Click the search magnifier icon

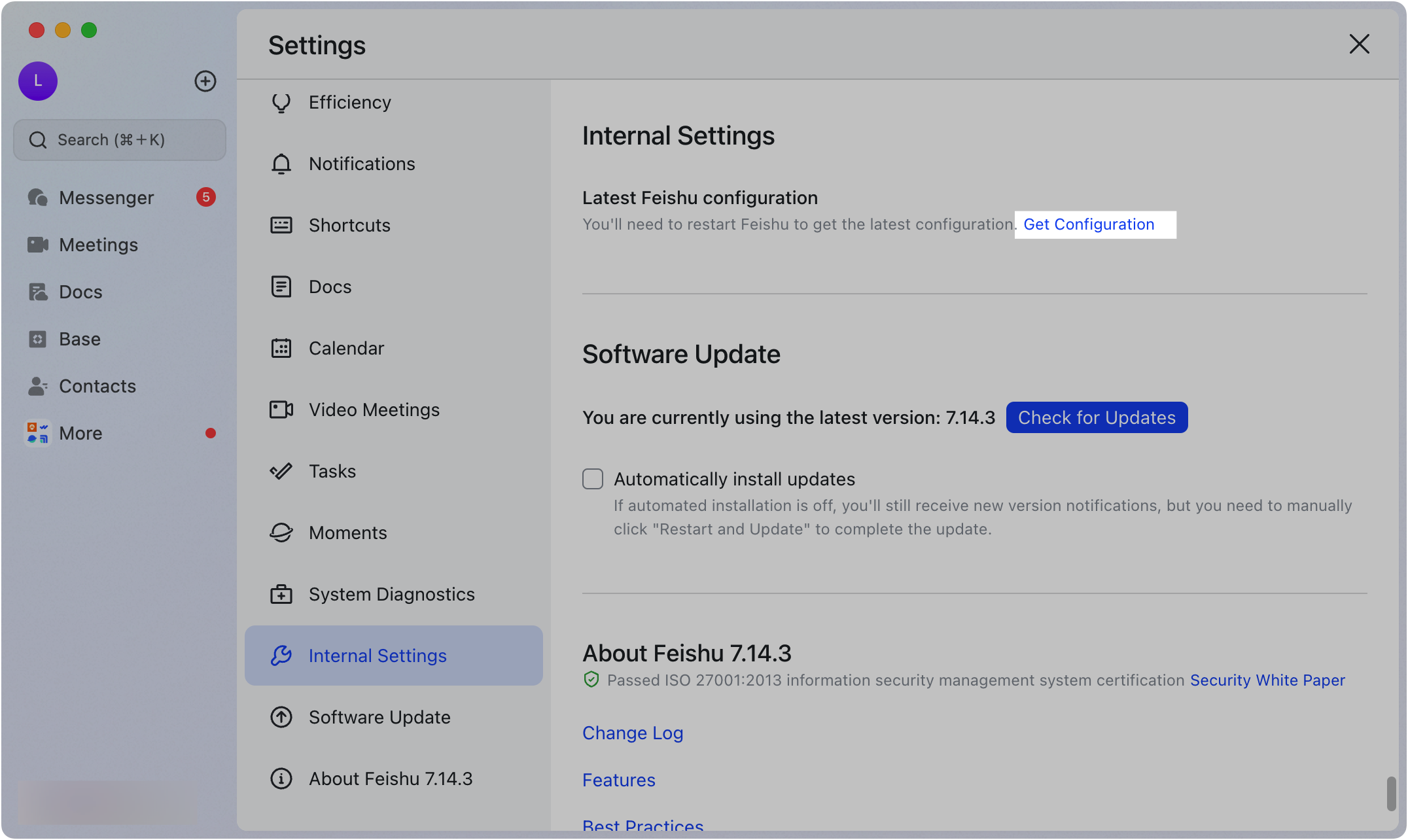[38, 140]
